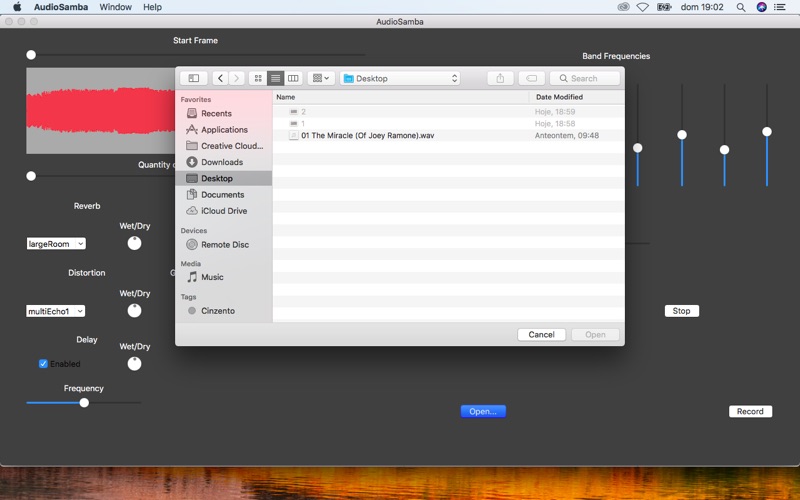Toggle the sidebar in the file dialog
Viewport: 800px width, 500px height.
(x=194, y=78)
